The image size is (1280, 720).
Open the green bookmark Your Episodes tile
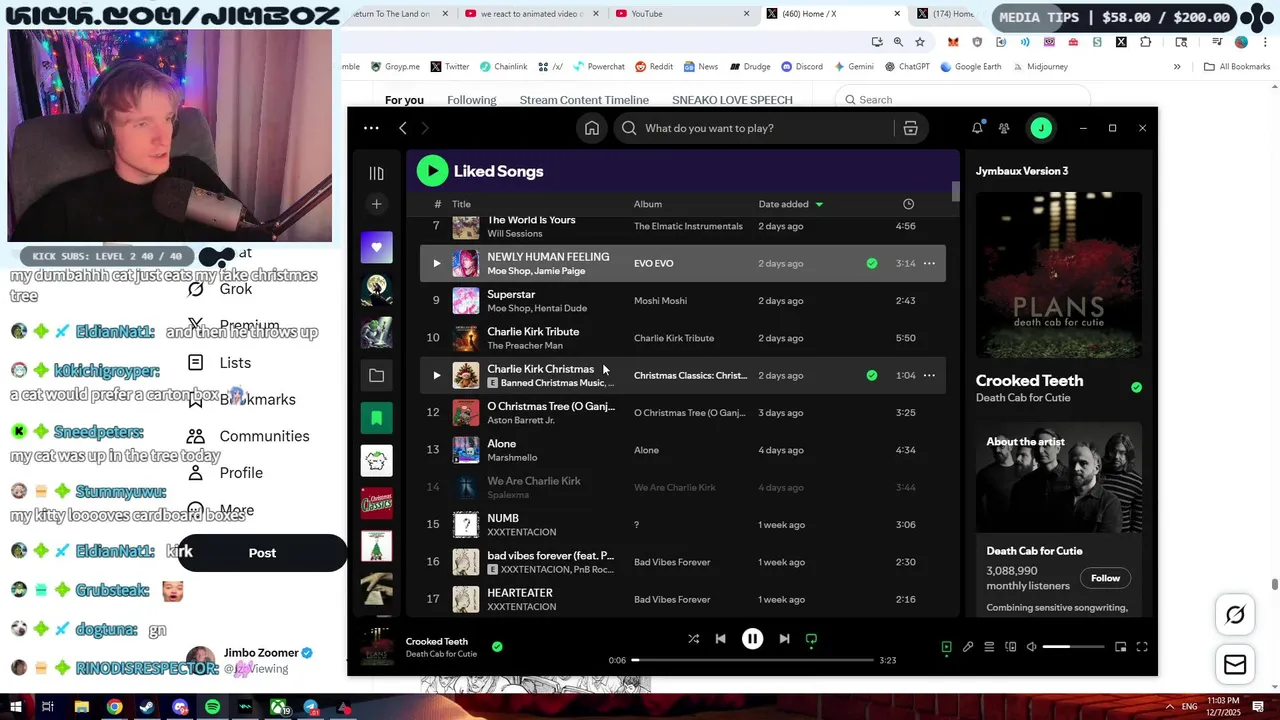point(376,418)
